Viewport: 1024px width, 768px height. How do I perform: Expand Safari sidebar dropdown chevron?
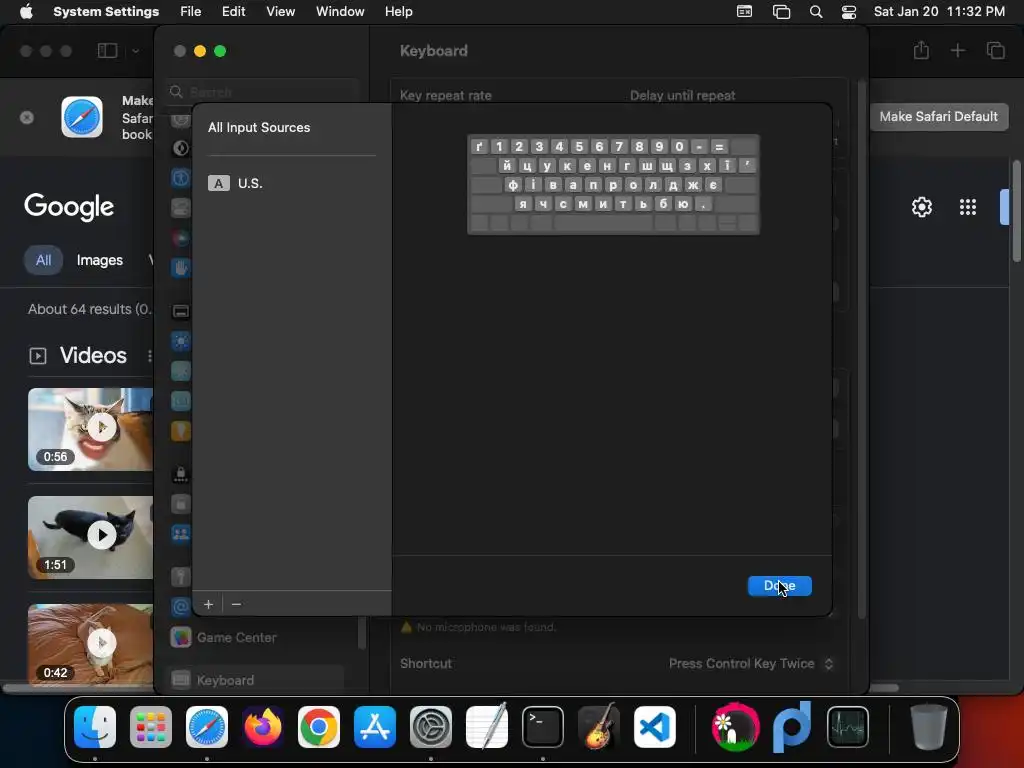(x=135, y=50)
